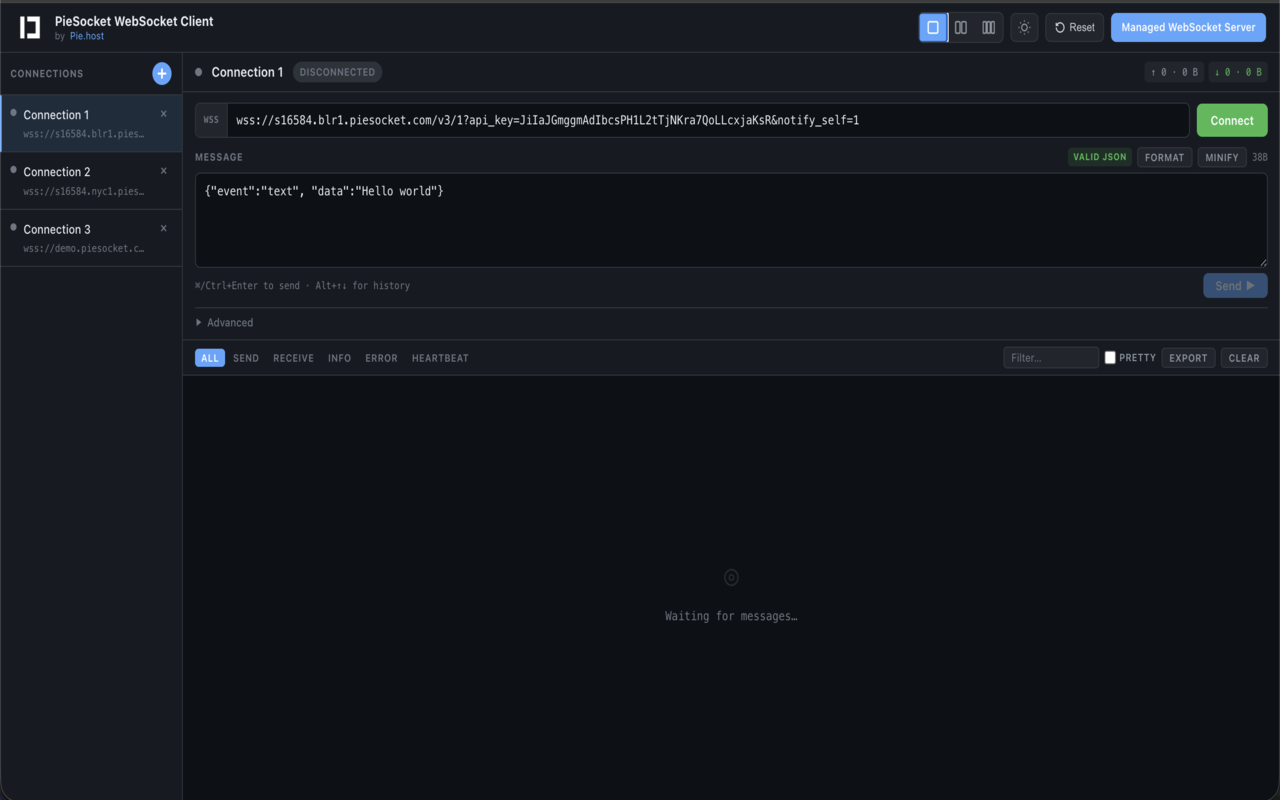Reset the WebSocket client
The height and width of the screenshot is (800, 1280).
click(1075, 27)
